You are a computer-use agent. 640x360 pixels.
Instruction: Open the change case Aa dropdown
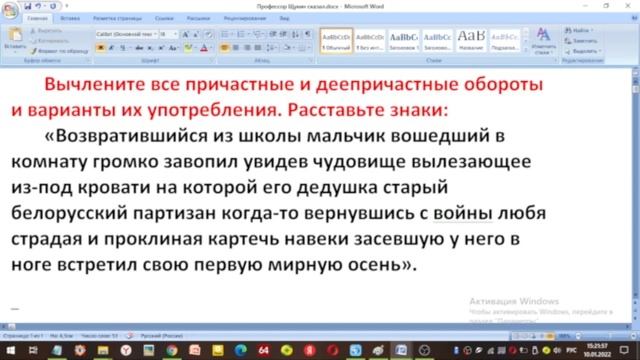coord(173,48)
